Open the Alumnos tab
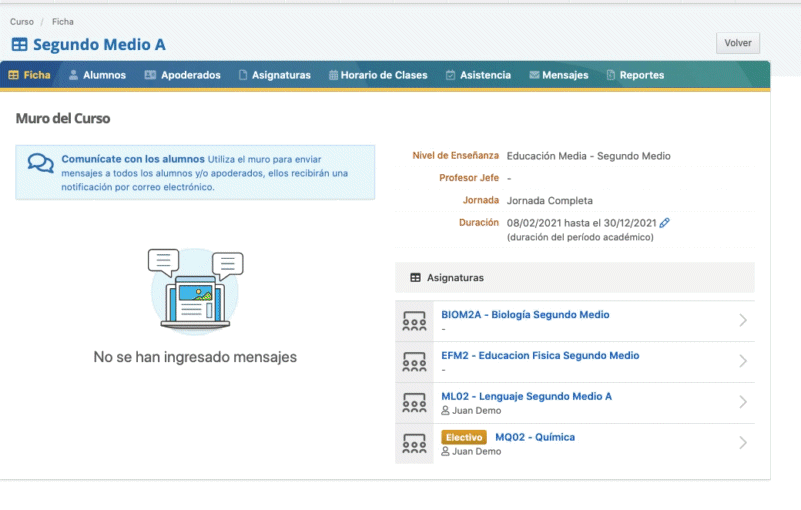Screen dimensions: 801x510 pos(97,75)
